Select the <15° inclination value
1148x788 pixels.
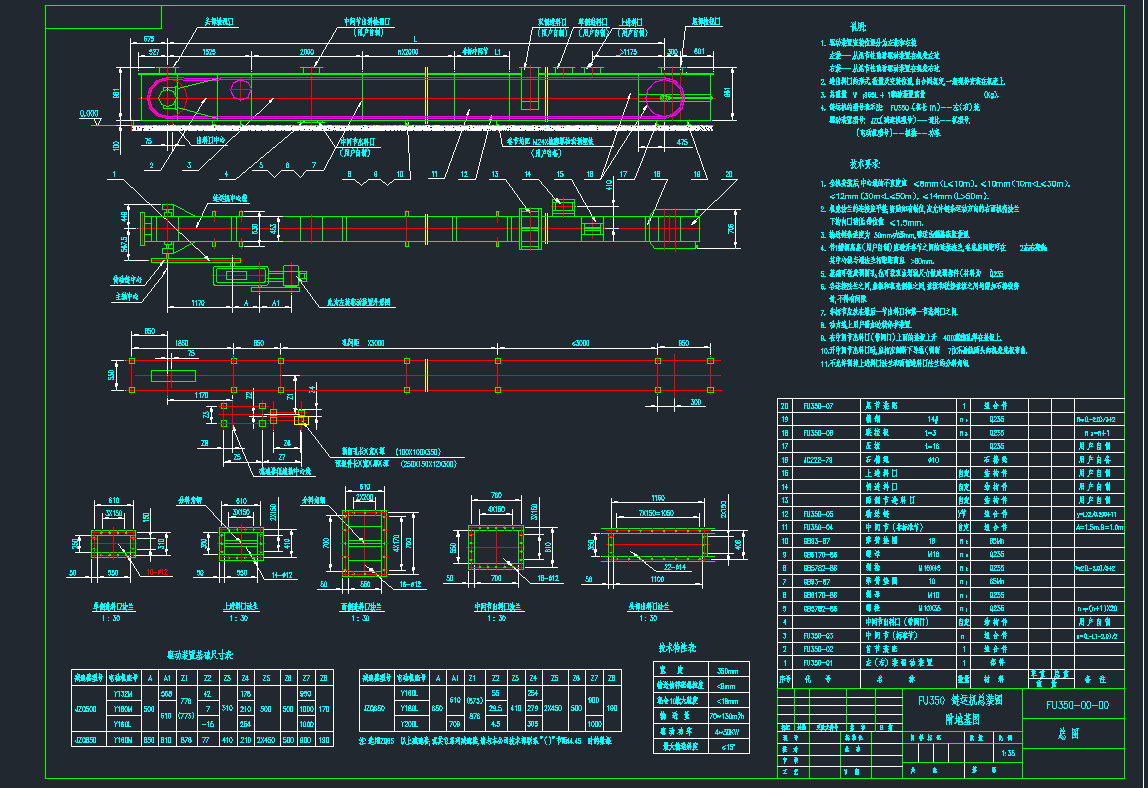[x=728, y=747]
